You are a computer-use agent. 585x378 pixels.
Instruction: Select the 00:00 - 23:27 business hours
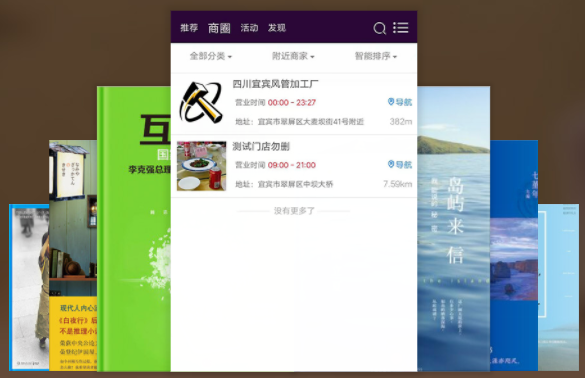[292, 103]
